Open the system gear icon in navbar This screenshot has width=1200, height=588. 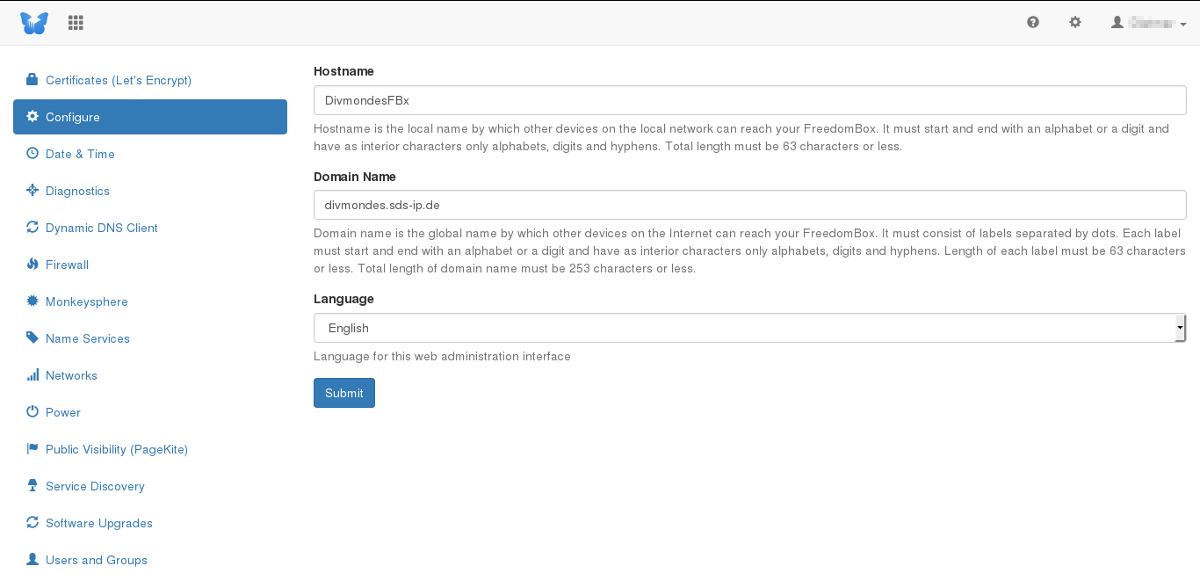tap(1075, 22)
